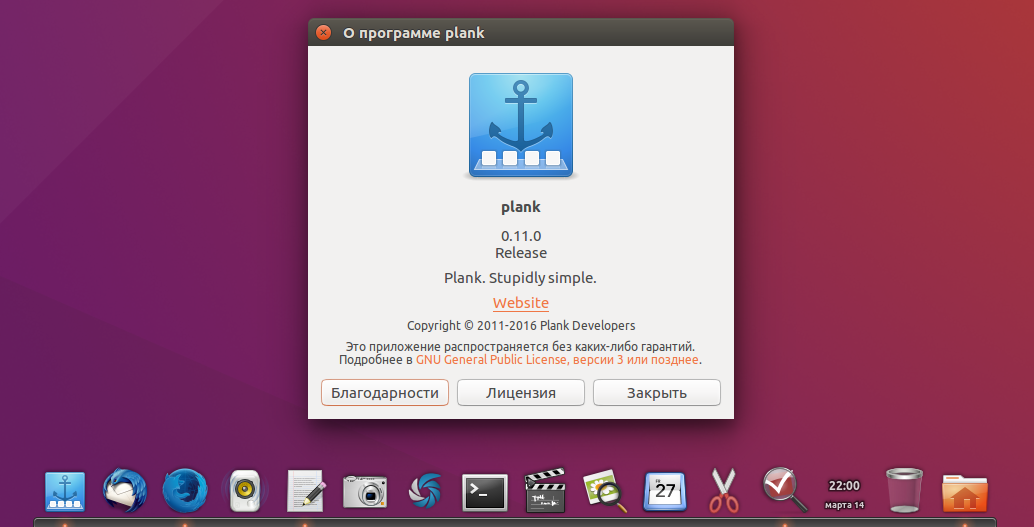Follow the Website link

[x=521, y=303]
